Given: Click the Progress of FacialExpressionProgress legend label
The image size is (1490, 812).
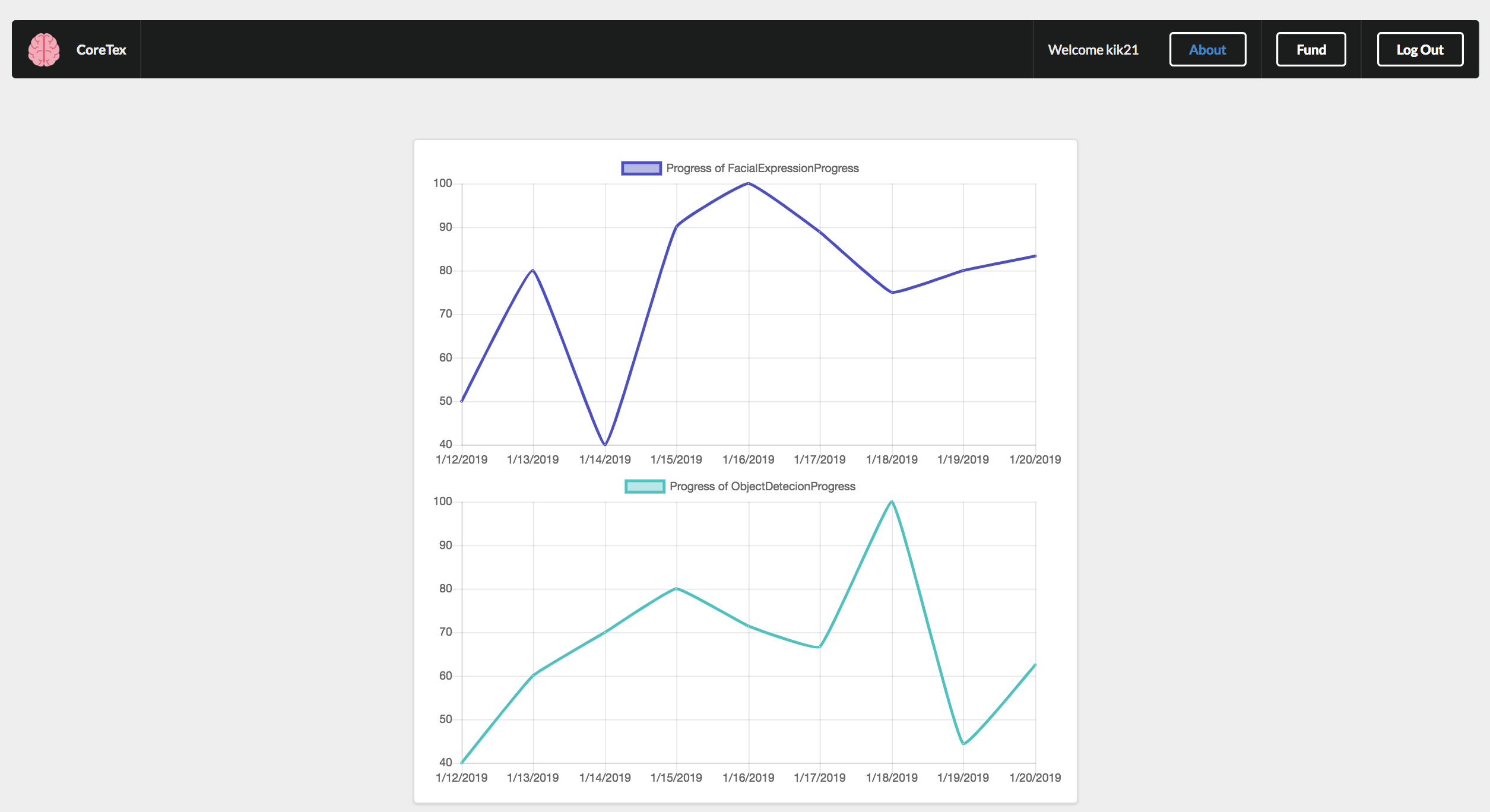Looking at the screenshot, I should pyautogui.click(x=762, y=169).
